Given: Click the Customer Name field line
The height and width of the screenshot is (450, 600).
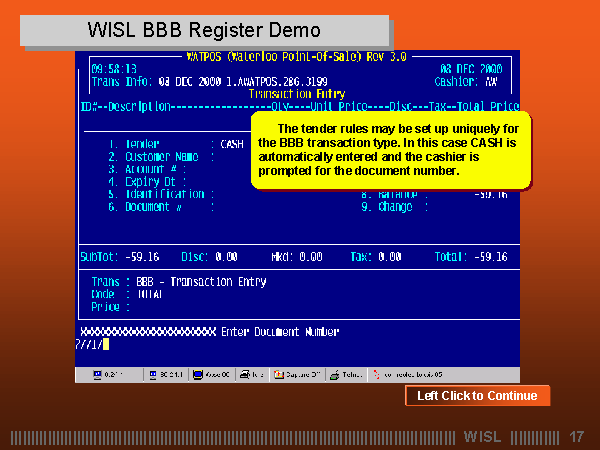Looking at the screenshot, I should [x=160, y=157].
